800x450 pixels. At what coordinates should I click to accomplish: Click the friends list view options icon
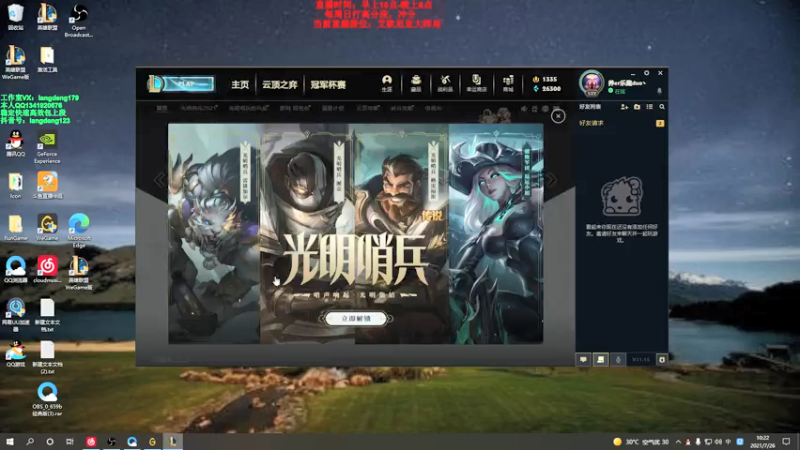point(649,107)
